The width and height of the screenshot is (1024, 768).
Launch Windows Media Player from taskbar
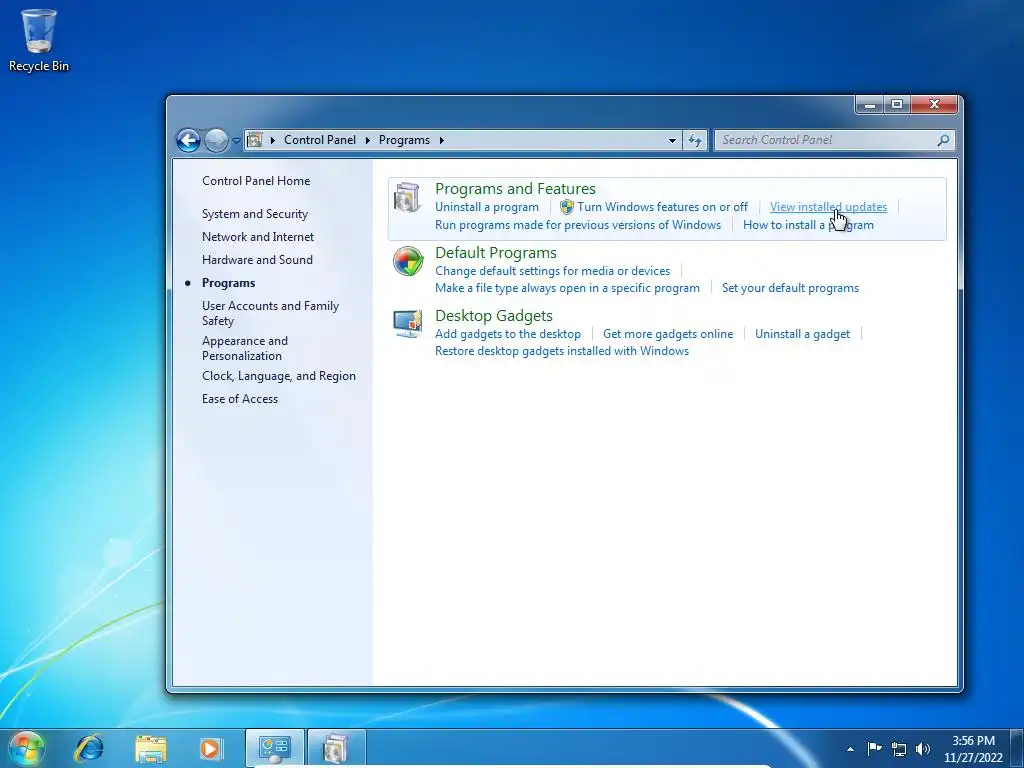pyautogui.click(x=210, y=748)
